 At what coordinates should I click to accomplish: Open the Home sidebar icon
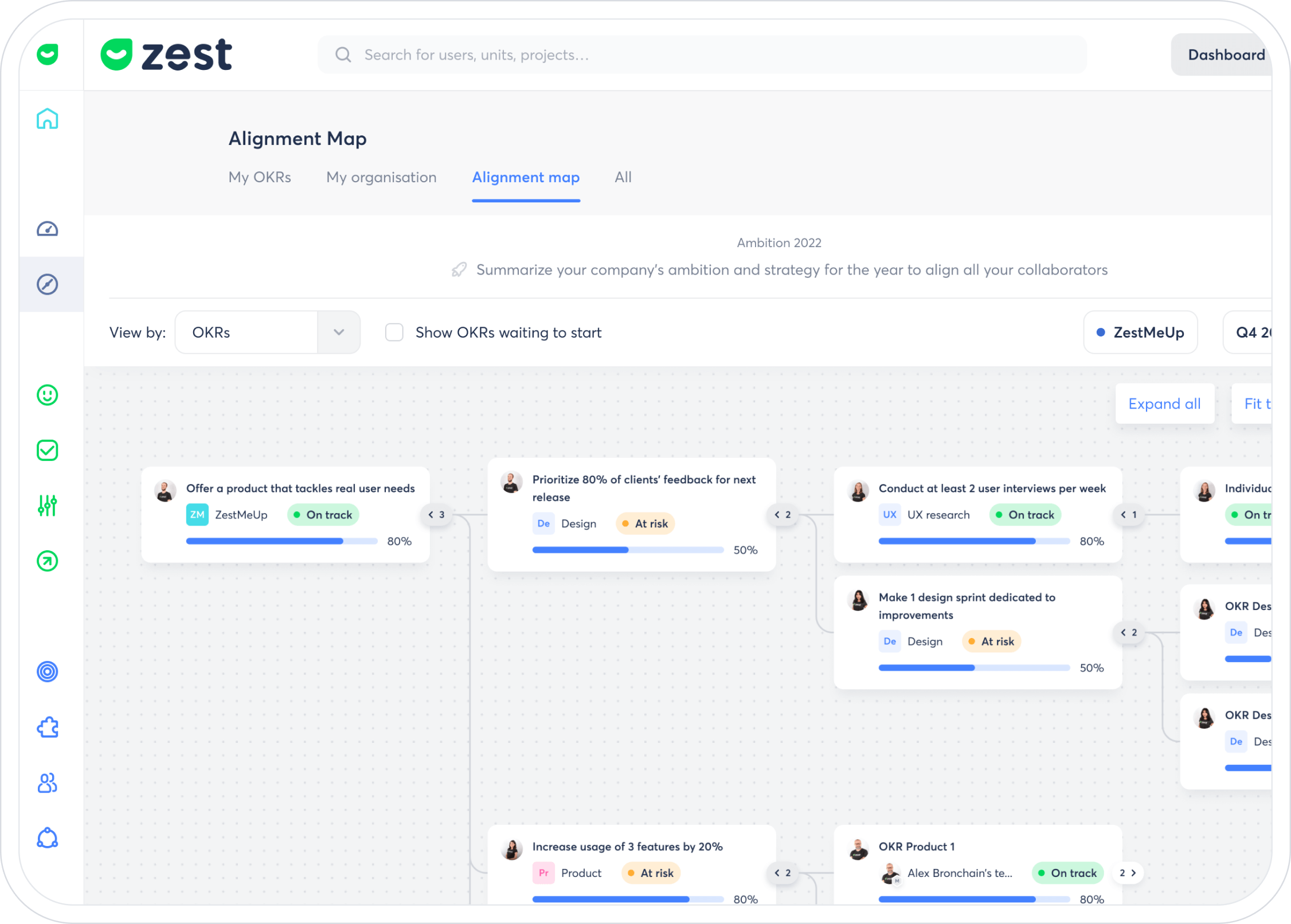(48, 119)
